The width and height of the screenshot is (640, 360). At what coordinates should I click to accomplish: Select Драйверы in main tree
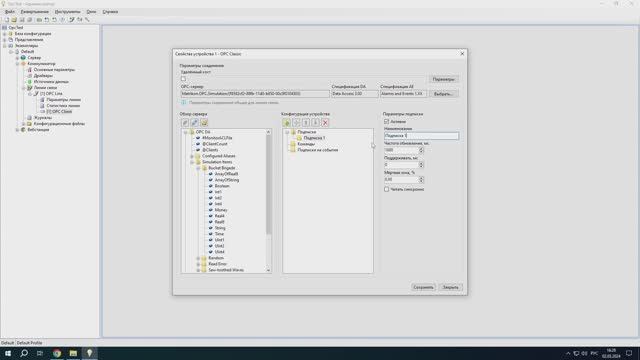(x=43, y=76)
